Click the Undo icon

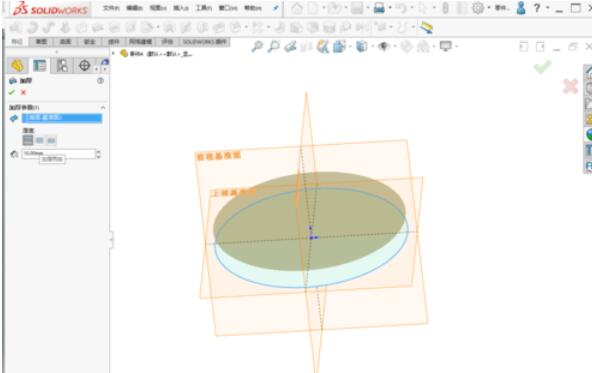[402, 8]
